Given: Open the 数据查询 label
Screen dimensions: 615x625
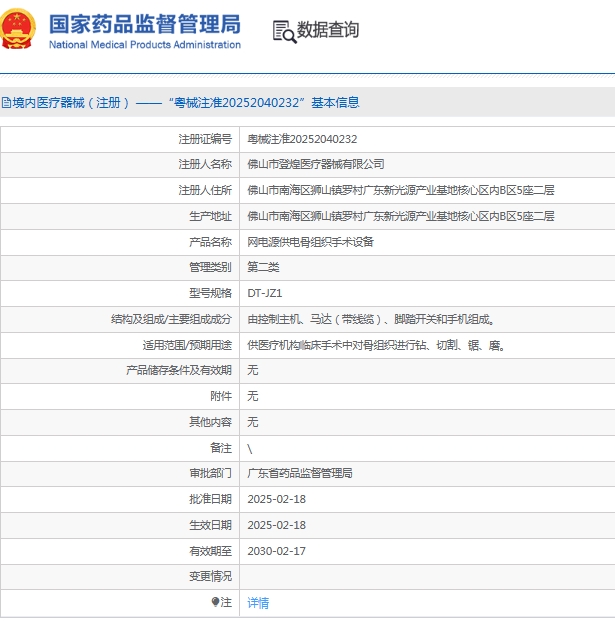Looking at the screenshot, I should (x=328, y=29).
